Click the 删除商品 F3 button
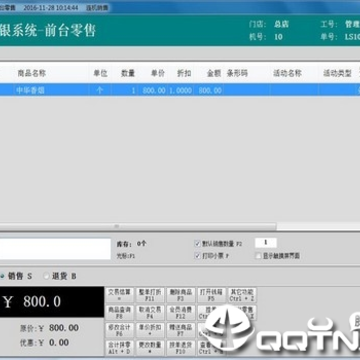 point(181,295)
